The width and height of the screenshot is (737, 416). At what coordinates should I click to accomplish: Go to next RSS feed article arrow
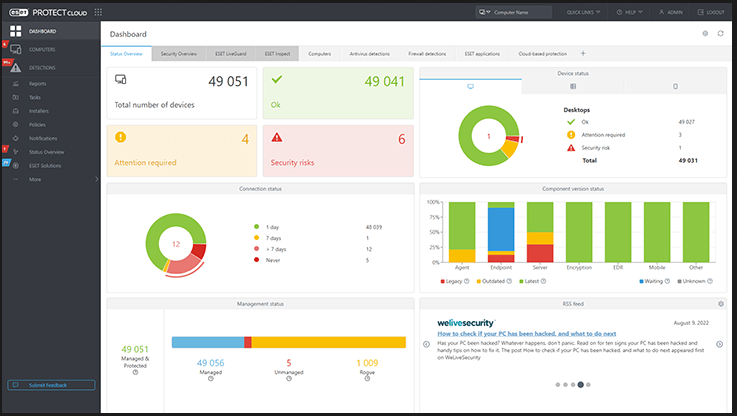point(719,344)
